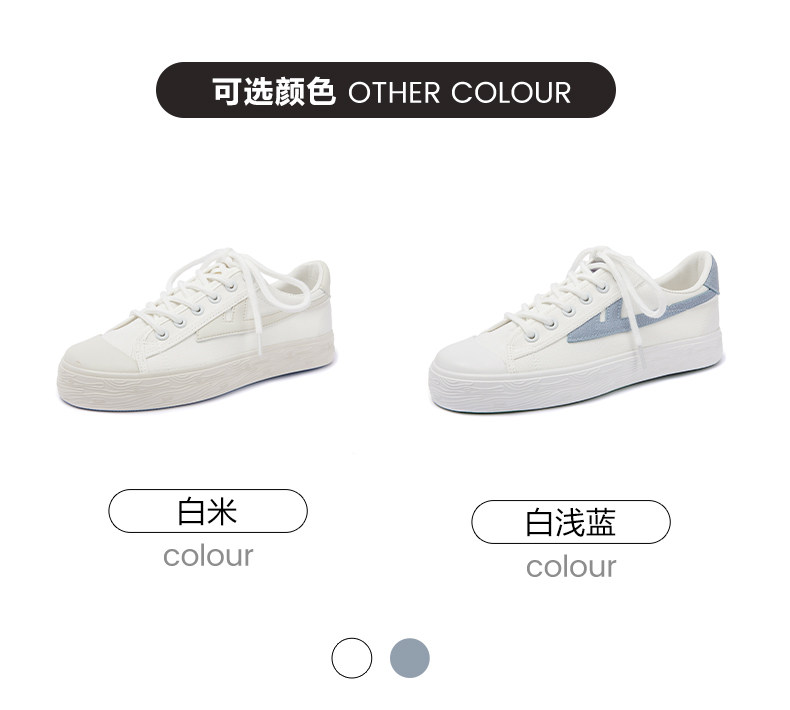Select the white colour swatch circle
The width and height of the screenshot is (790, 710).
pyautogui.click(x=352, y=658)
